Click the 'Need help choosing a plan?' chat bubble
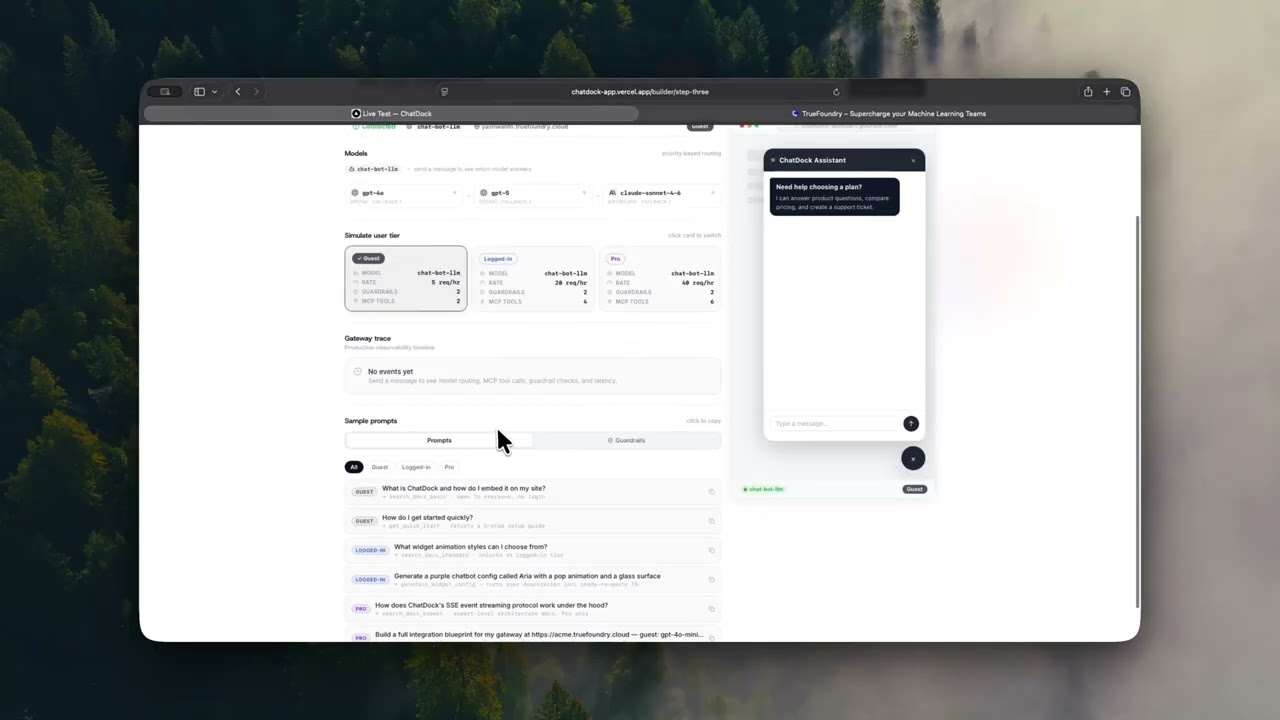 [x=834, y=196]
